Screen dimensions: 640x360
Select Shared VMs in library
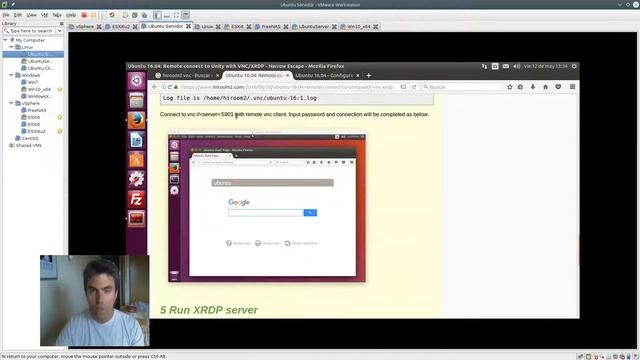point(25,145)
